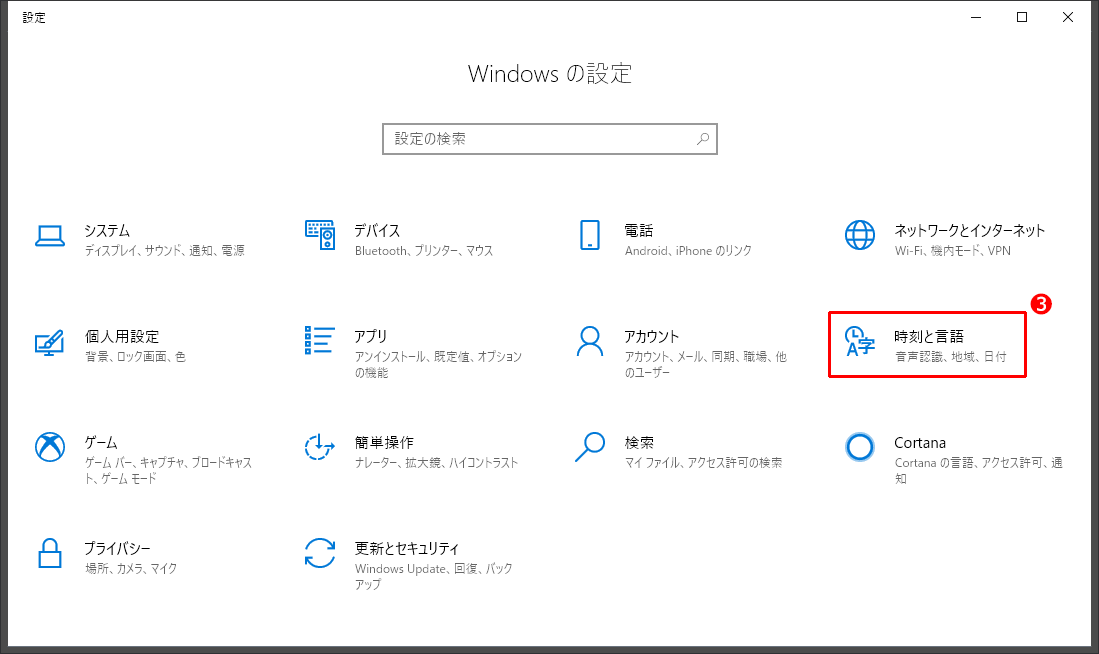Open the プライバシー padlock icon

(x=50, y=553)
